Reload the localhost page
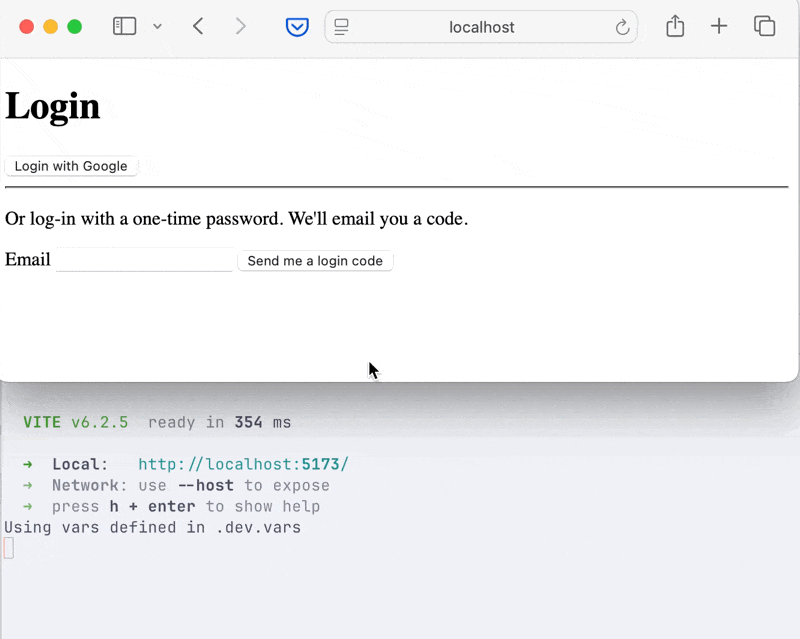Image resolution: width=800 pixels, height=639 pixels. (622, 27)
